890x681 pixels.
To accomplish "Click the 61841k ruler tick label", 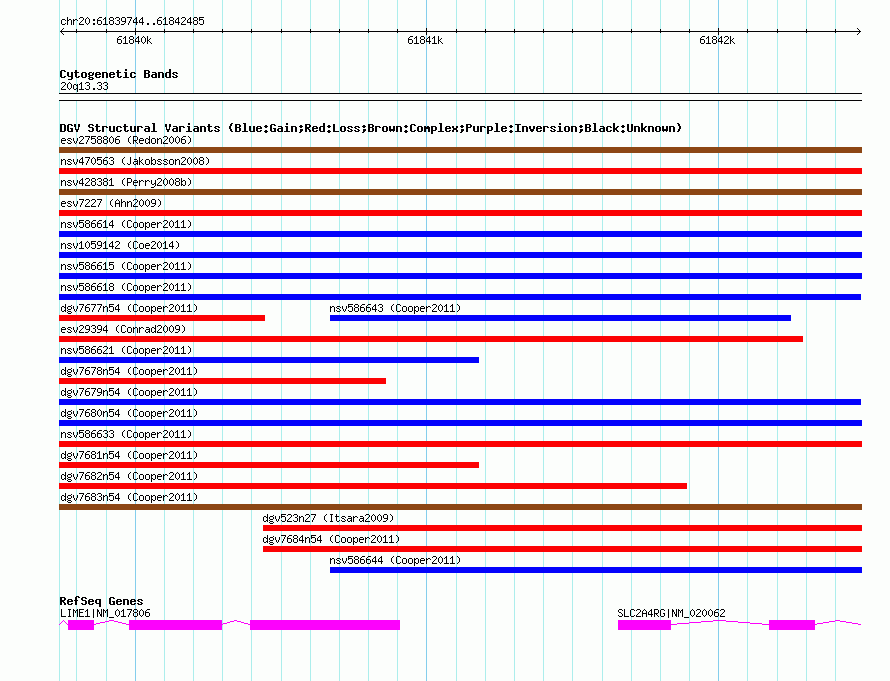I will tap(425, 40).
